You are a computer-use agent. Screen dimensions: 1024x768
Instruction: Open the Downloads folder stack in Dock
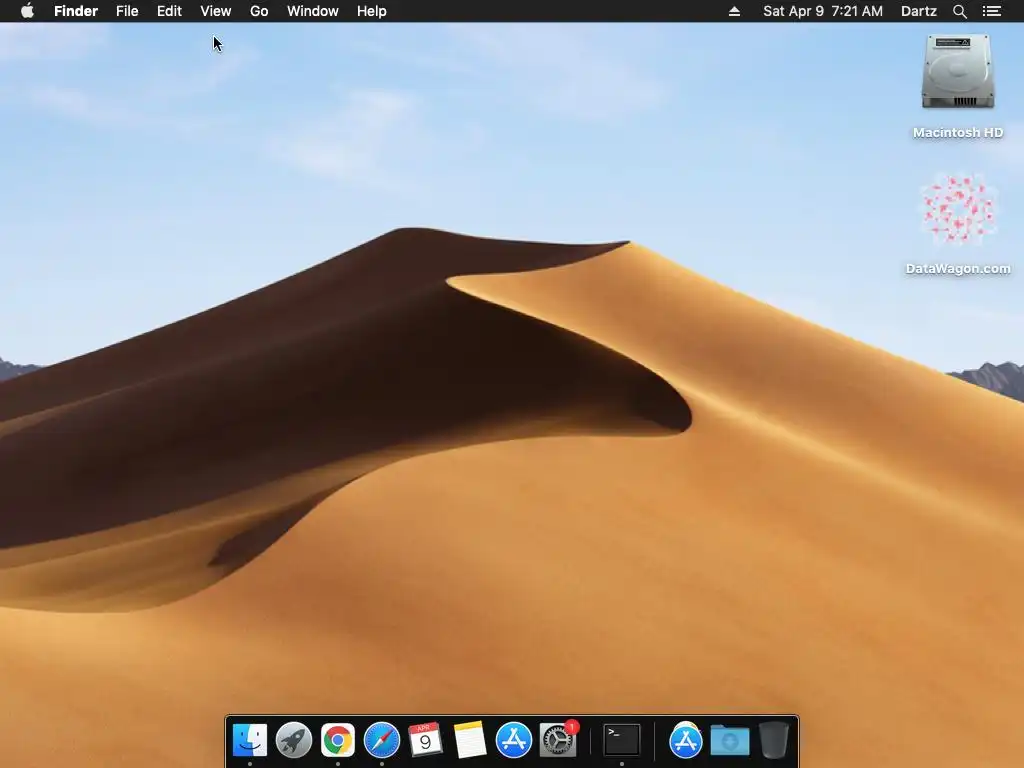click(729, 740)
